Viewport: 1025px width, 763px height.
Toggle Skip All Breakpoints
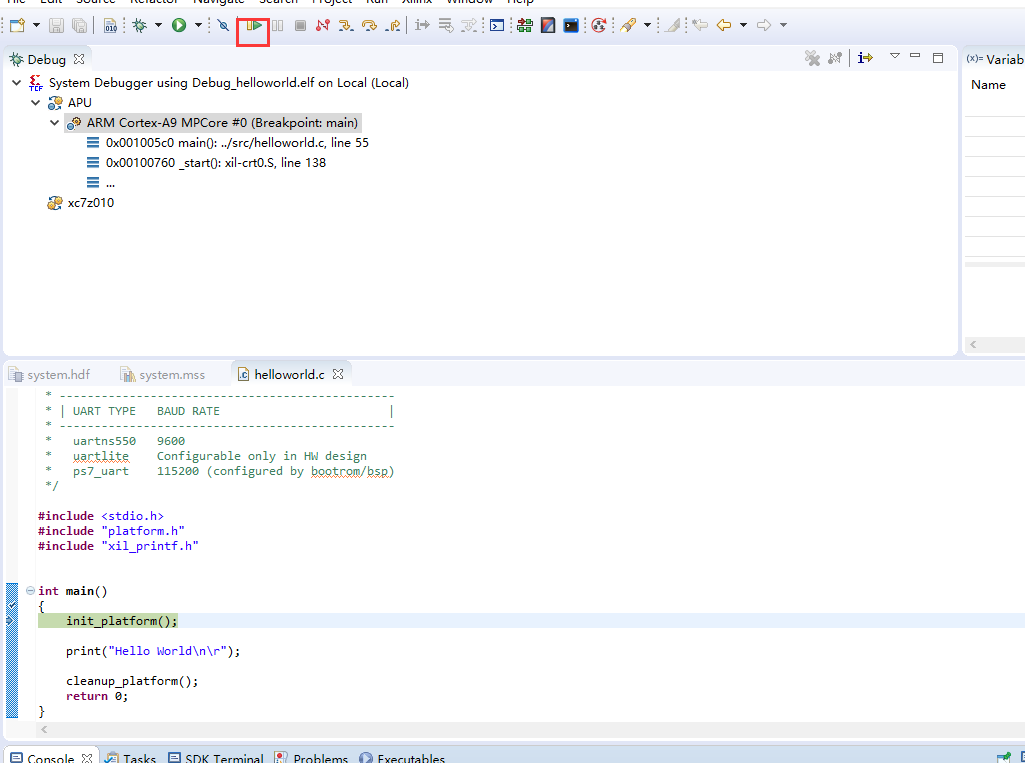coord(223,25)
